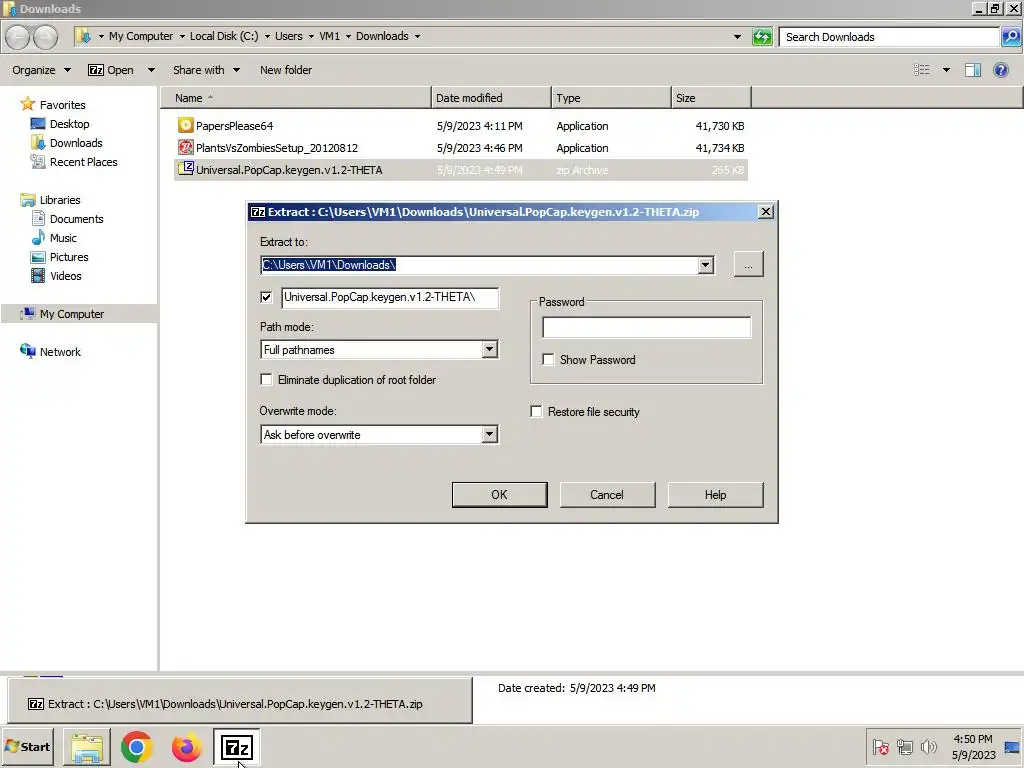Open the view options dropdown arrow

(x=946, y=70)
